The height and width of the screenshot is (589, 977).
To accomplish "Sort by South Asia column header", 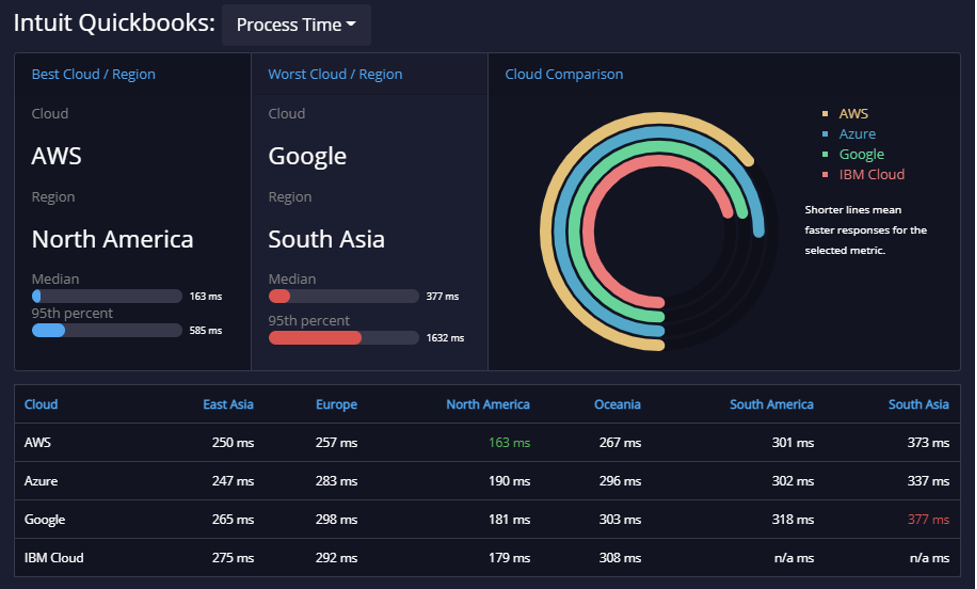I will tap(918, 405).
